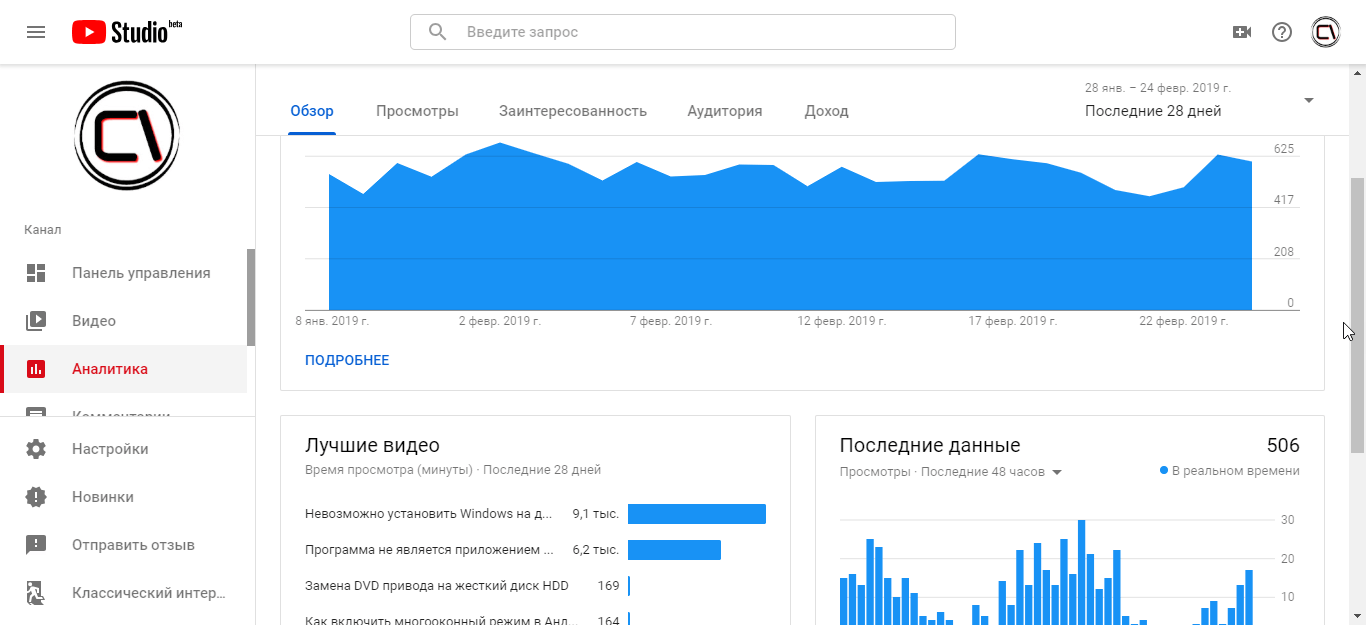This screenshot has width=1366, height=625.
Task: Open the help question mark icon
Action: pyautogui.click(x=1282, y=32)
